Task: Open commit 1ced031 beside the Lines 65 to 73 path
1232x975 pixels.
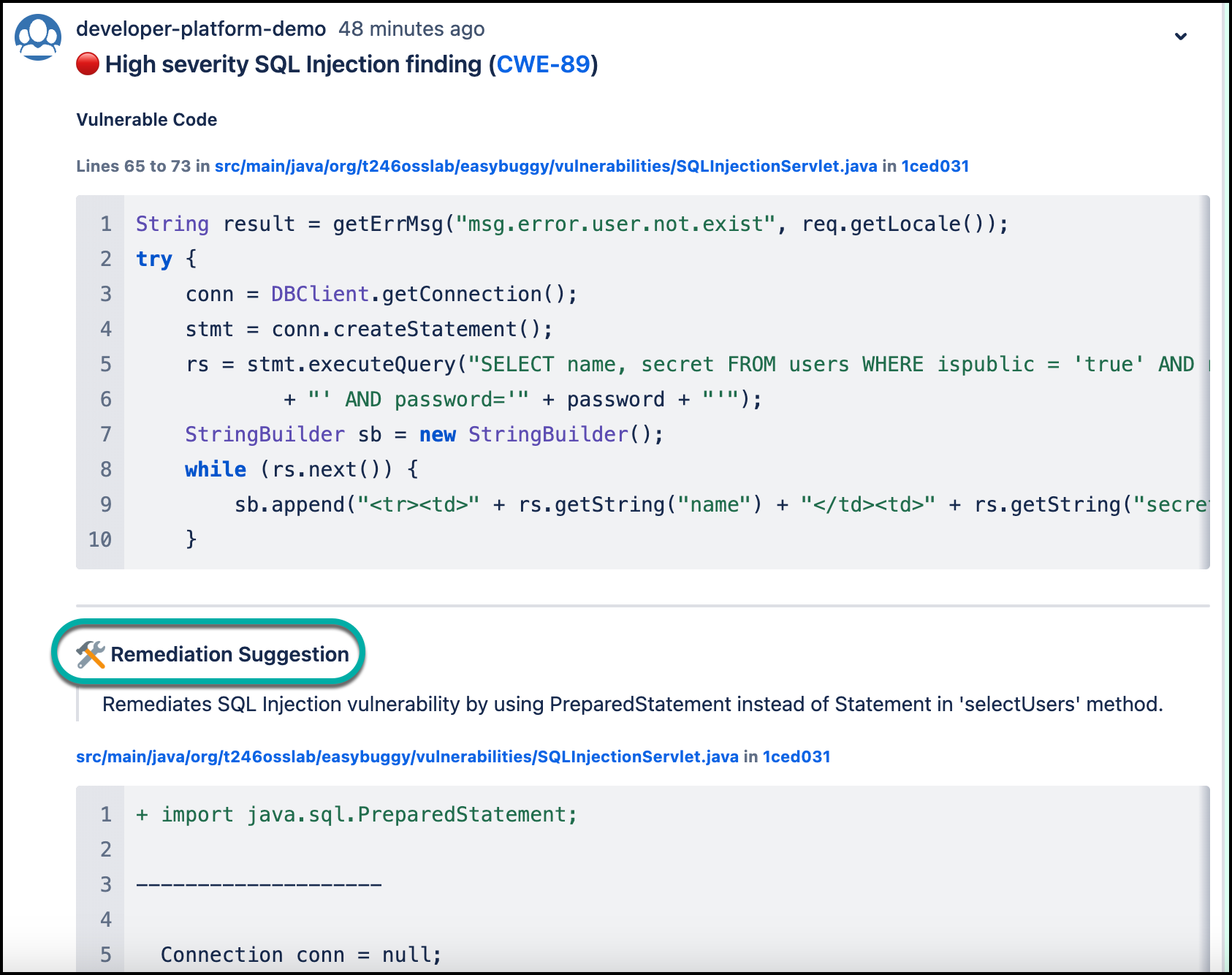Action: pos(935,166)
